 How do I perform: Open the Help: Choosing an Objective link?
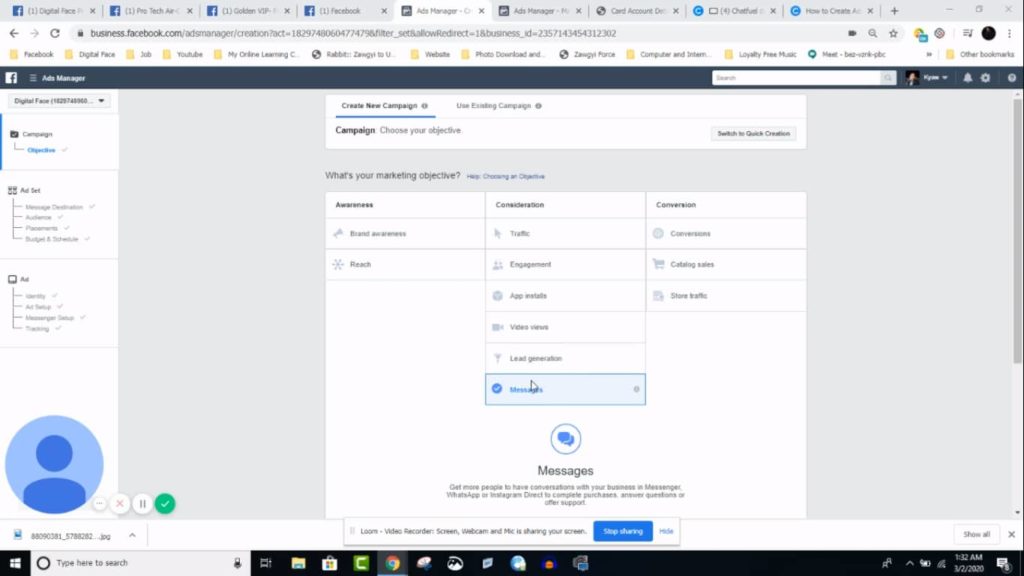505,176
